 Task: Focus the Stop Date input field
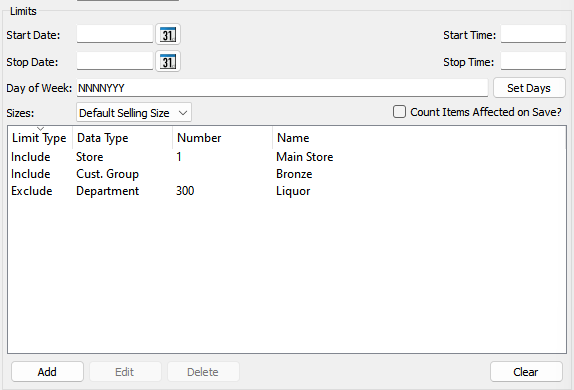coord(115,61)
